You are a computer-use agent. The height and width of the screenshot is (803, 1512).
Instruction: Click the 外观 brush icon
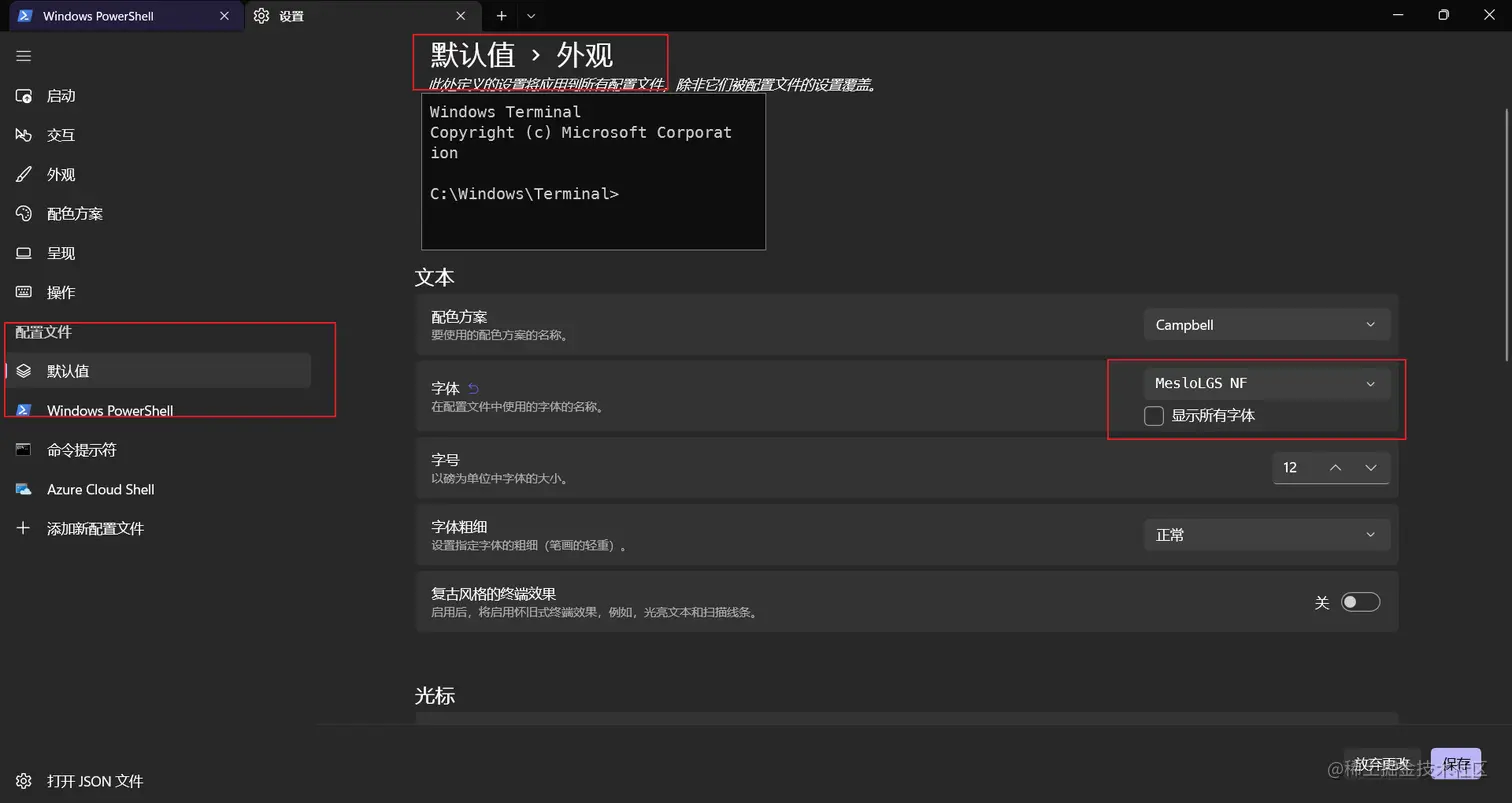coord(24,174)
